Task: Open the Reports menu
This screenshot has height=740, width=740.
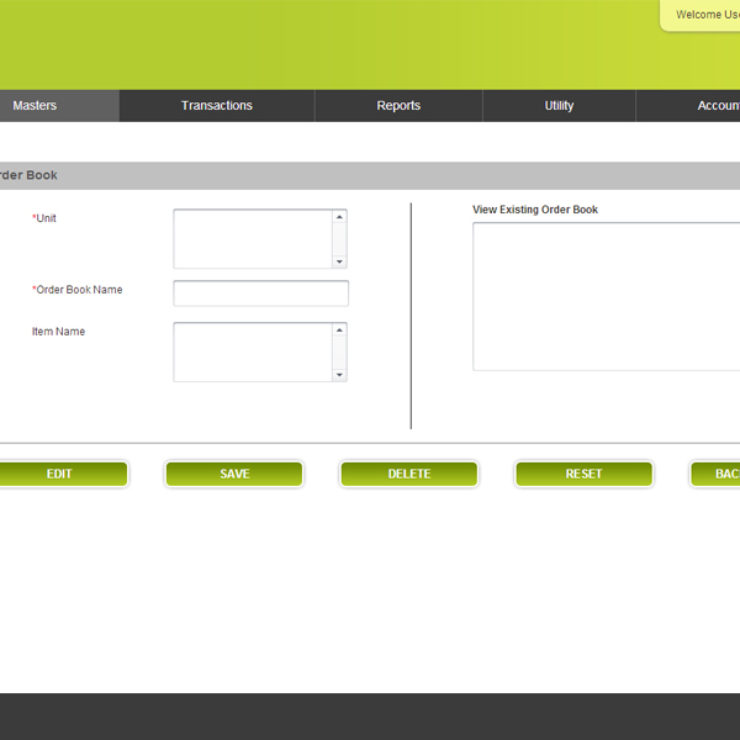Action: [398, 106]
